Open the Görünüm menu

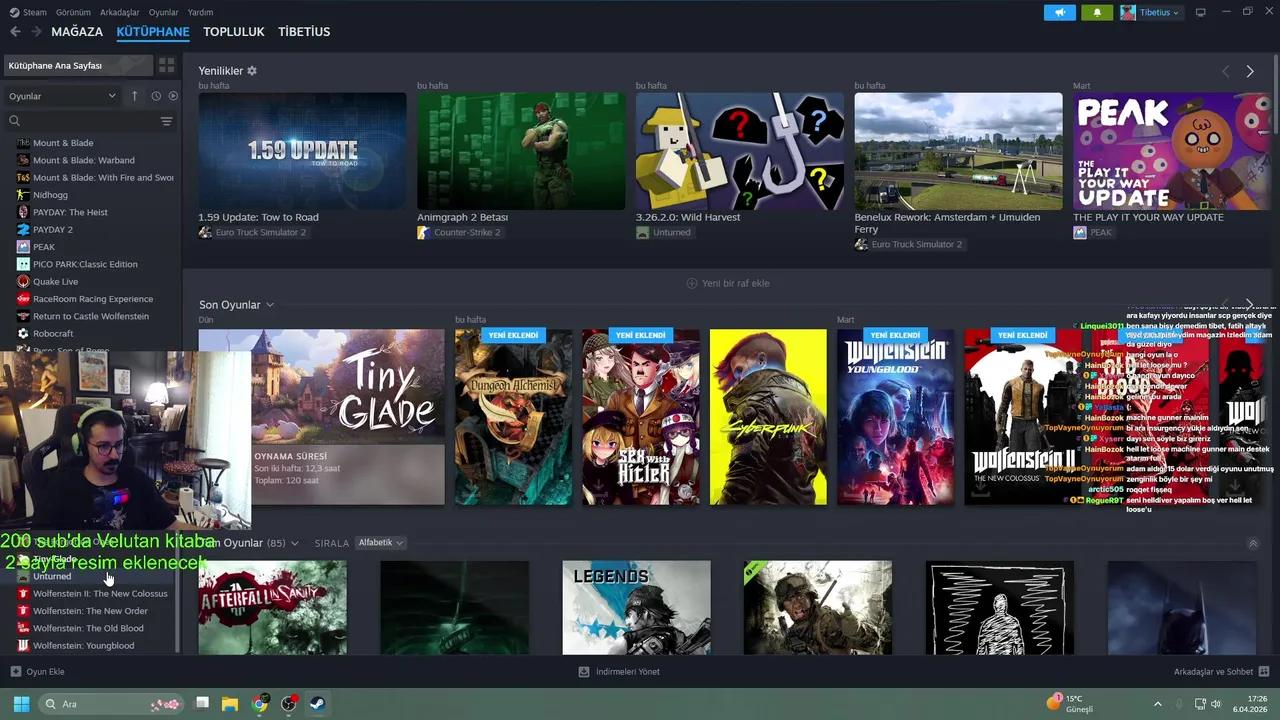(x=73, y=12)
